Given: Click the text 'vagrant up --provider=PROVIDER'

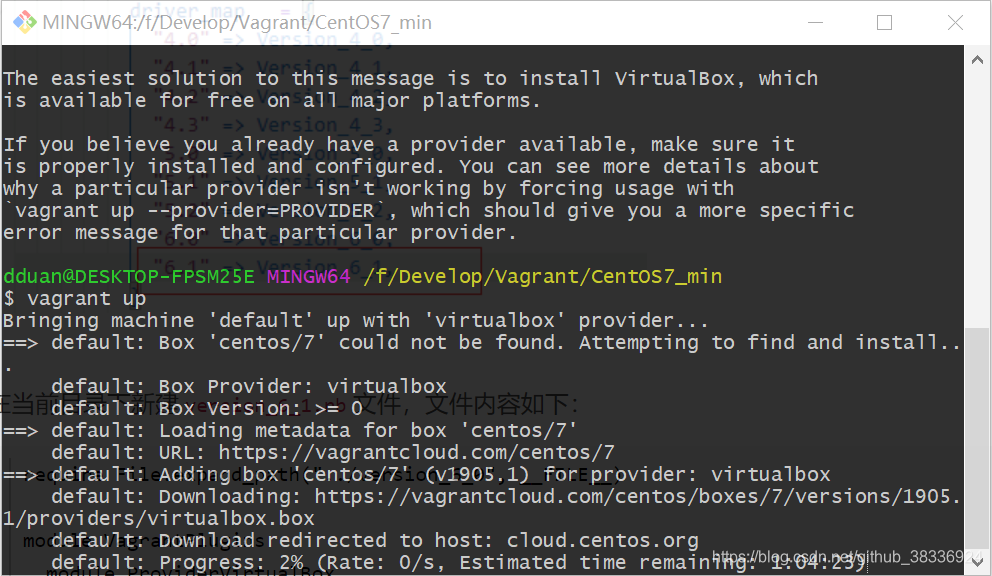Looking at the screenshot, I should point(194,210).
